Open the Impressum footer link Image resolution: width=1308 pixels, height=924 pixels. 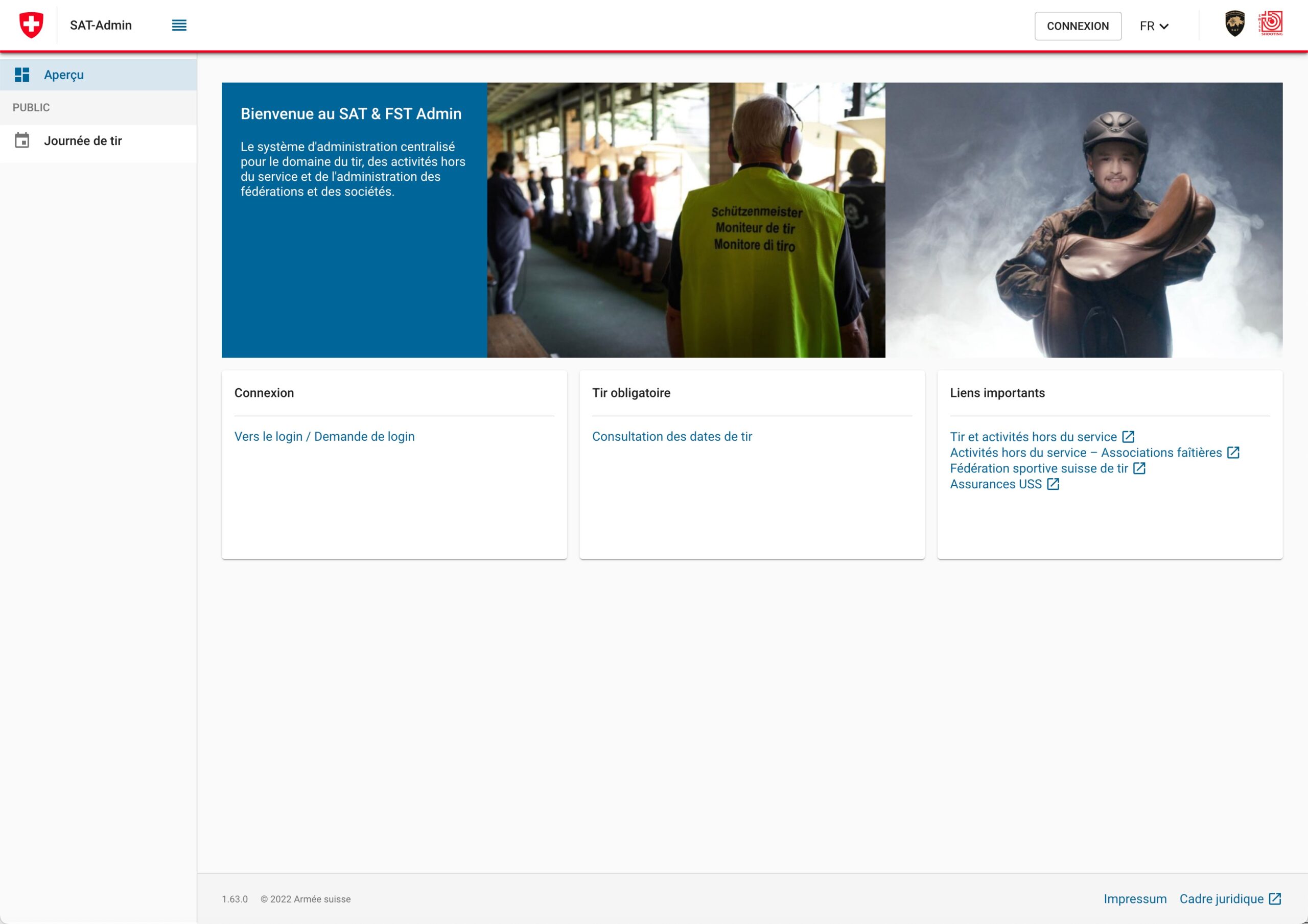pos(1134,899)
